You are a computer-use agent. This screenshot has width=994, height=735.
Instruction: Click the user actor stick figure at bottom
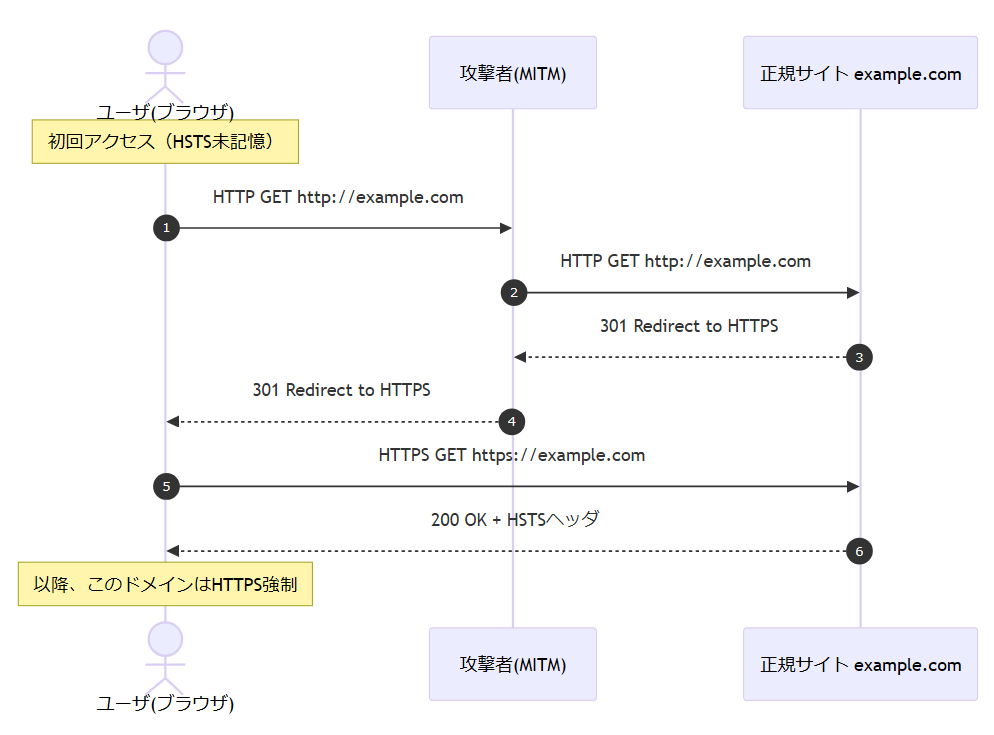coord(165,657)
